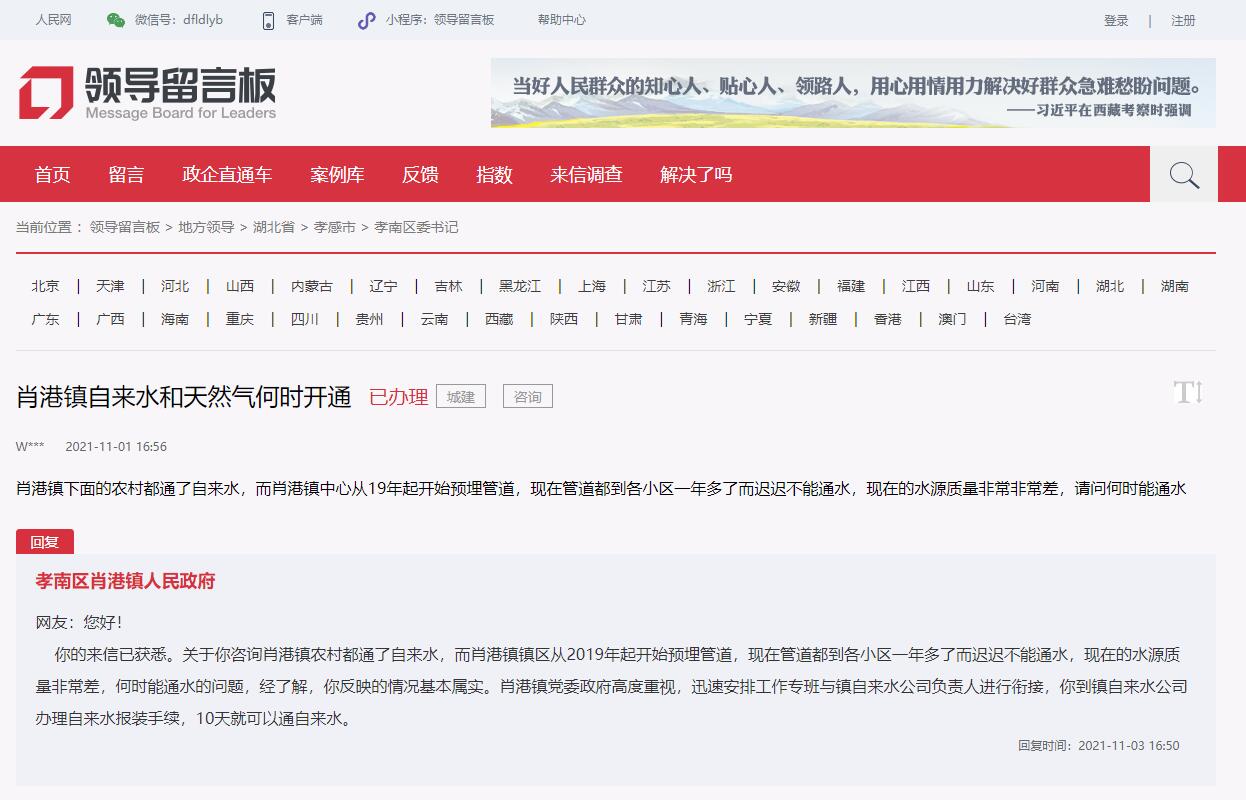Go to 案例库 in the navigation bar
1246x800 pixels.
point(337,175)
